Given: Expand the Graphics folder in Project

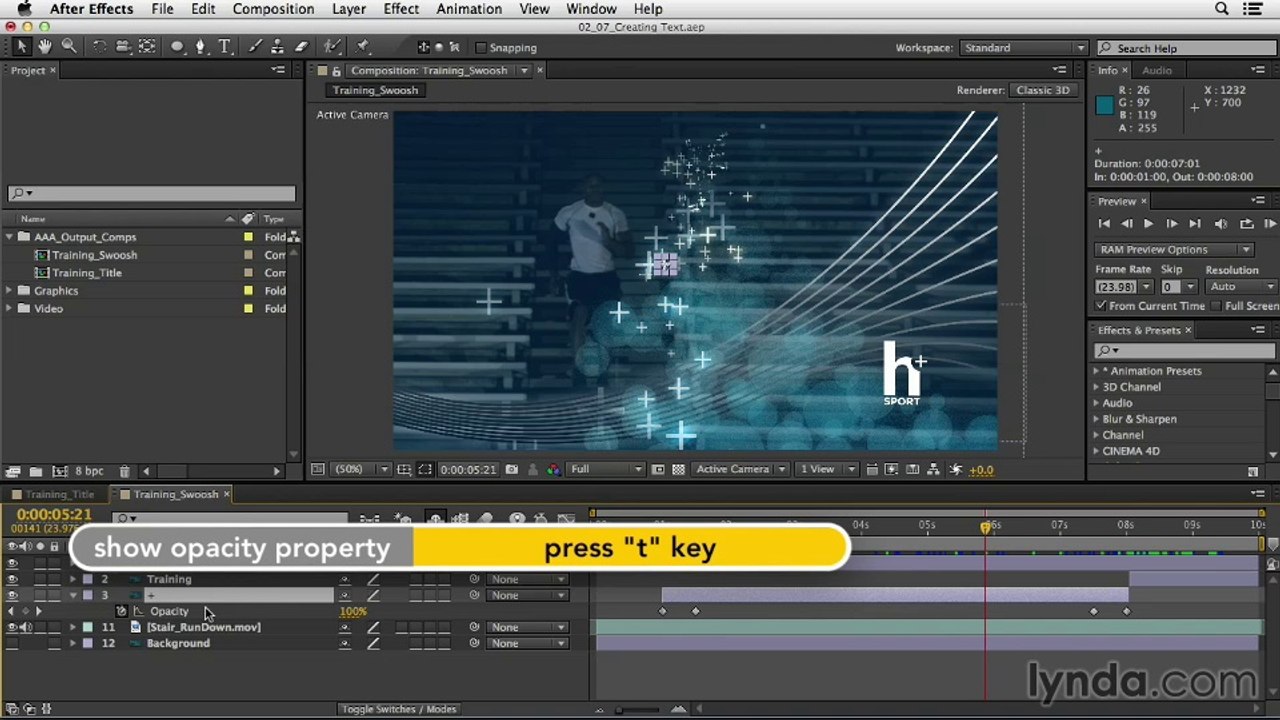Looking at the screenshot, I should point(9,291).
